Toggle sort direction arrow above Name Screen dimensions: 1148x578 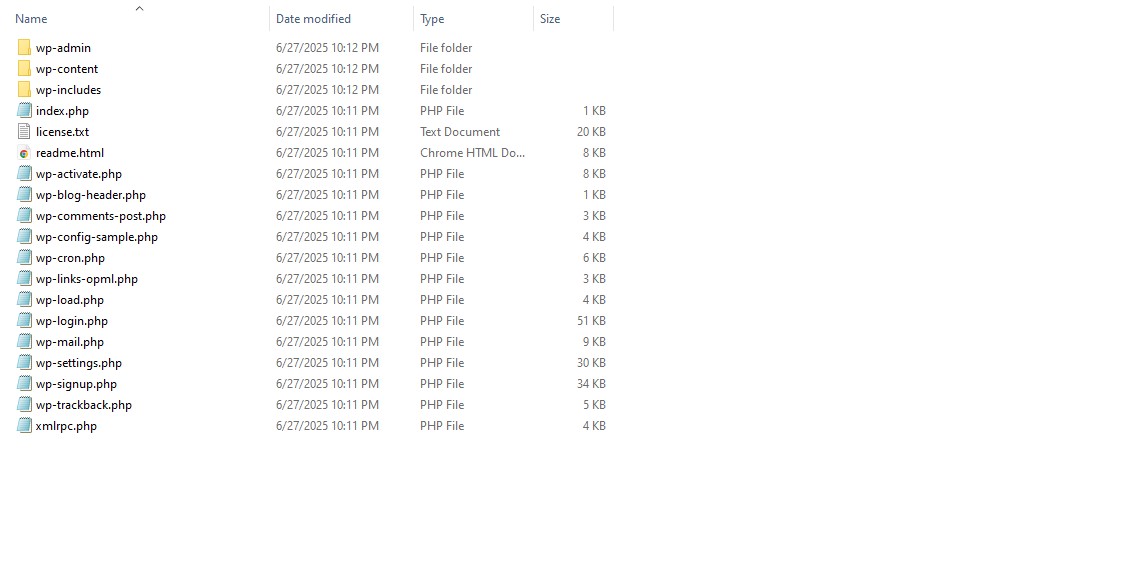pyautogui.click(x=139, y=8)
